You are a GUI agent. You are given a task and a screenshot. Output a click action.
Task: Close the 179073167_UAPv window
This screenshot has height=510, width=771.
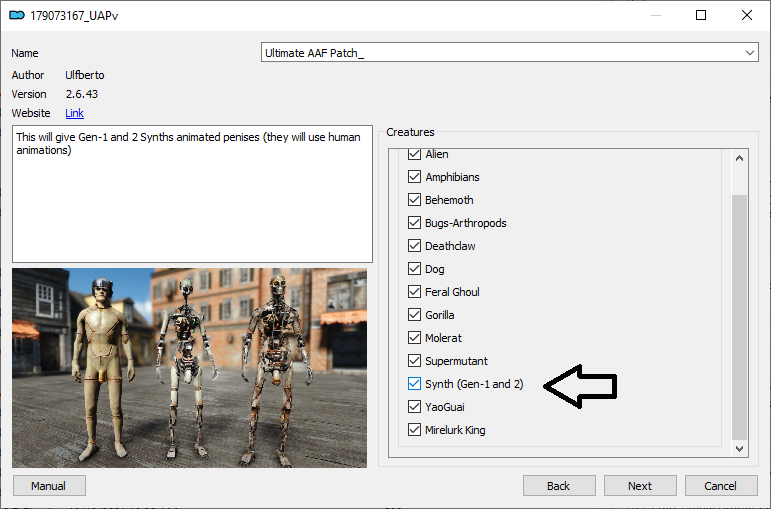pyautogui.click(x=746, y=15)
